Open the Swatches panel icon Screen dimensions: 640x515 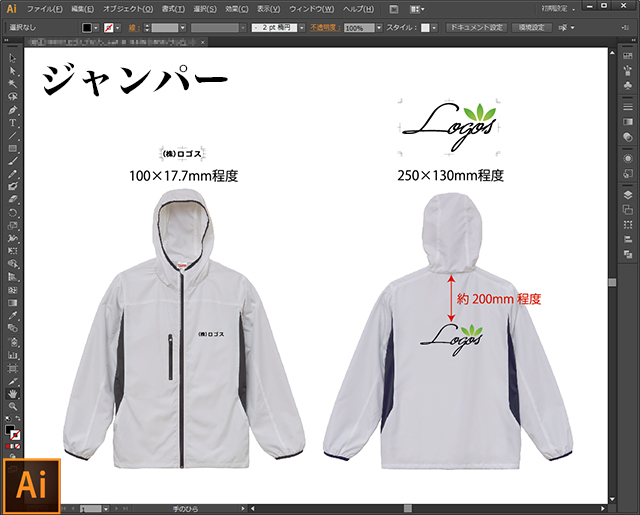(x=628, y=56)
